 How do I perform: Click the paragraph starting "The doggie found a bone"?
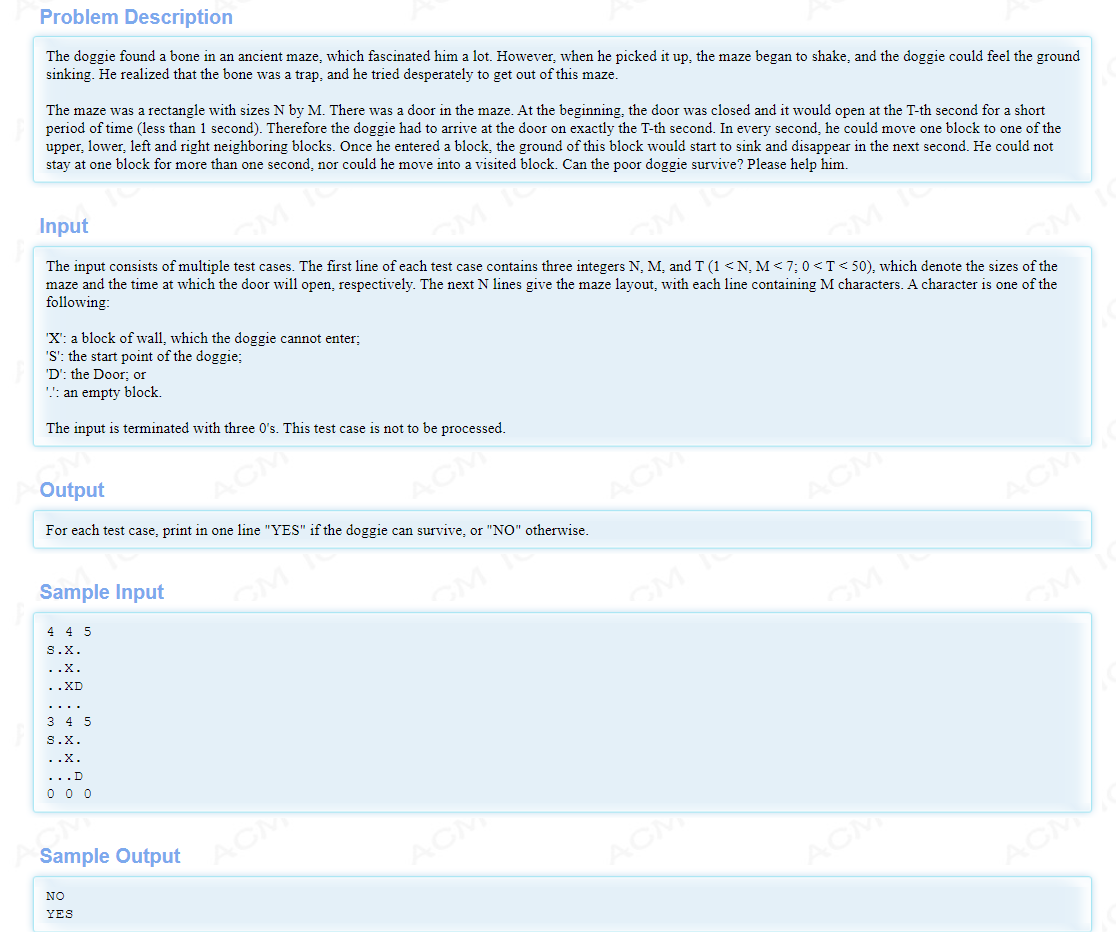(563, 65)
